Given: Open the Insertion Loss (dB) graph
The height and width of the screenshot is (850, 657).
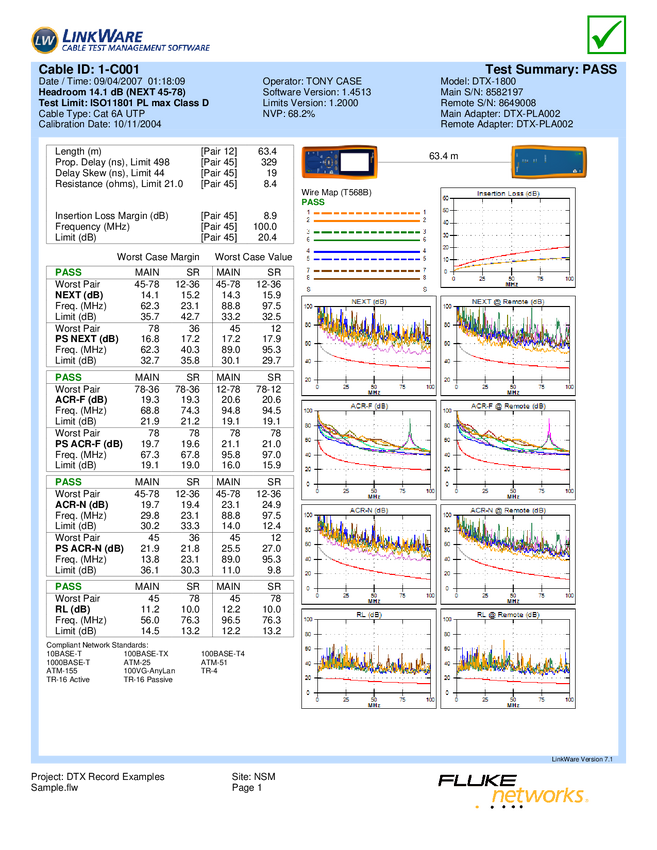Looking at the screenshot, I should tap(508, 237).
